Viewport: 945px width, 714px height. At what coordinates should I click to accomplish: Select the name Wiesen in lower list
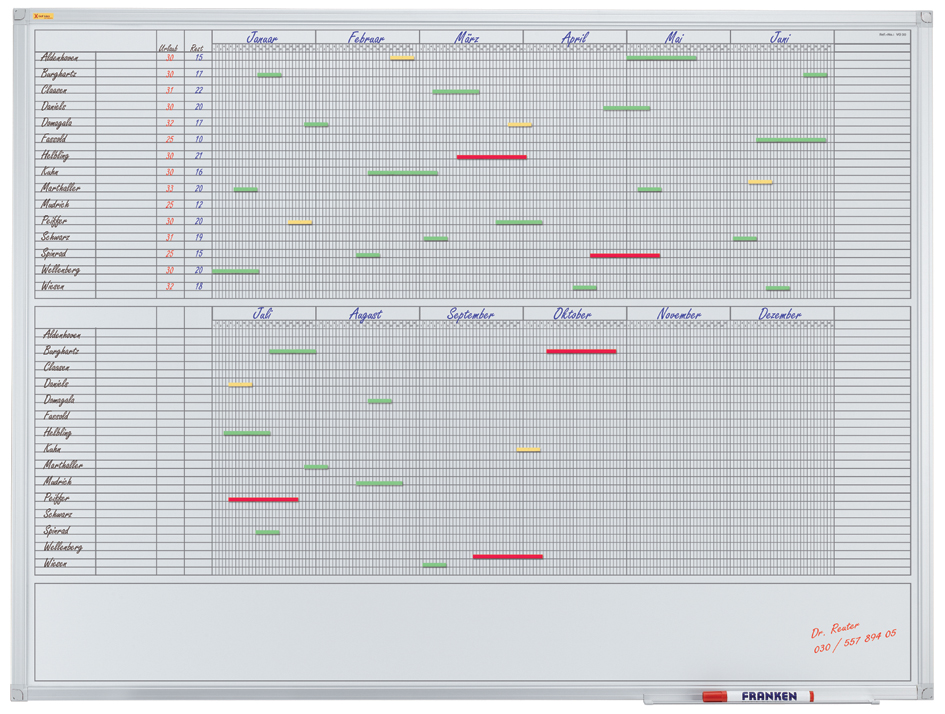point(55,564)
